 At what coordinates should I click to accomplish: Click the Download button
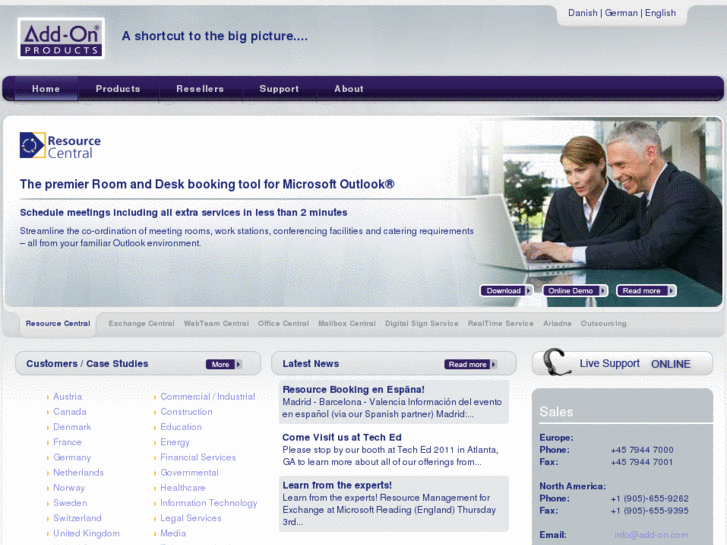click(506, 291)
